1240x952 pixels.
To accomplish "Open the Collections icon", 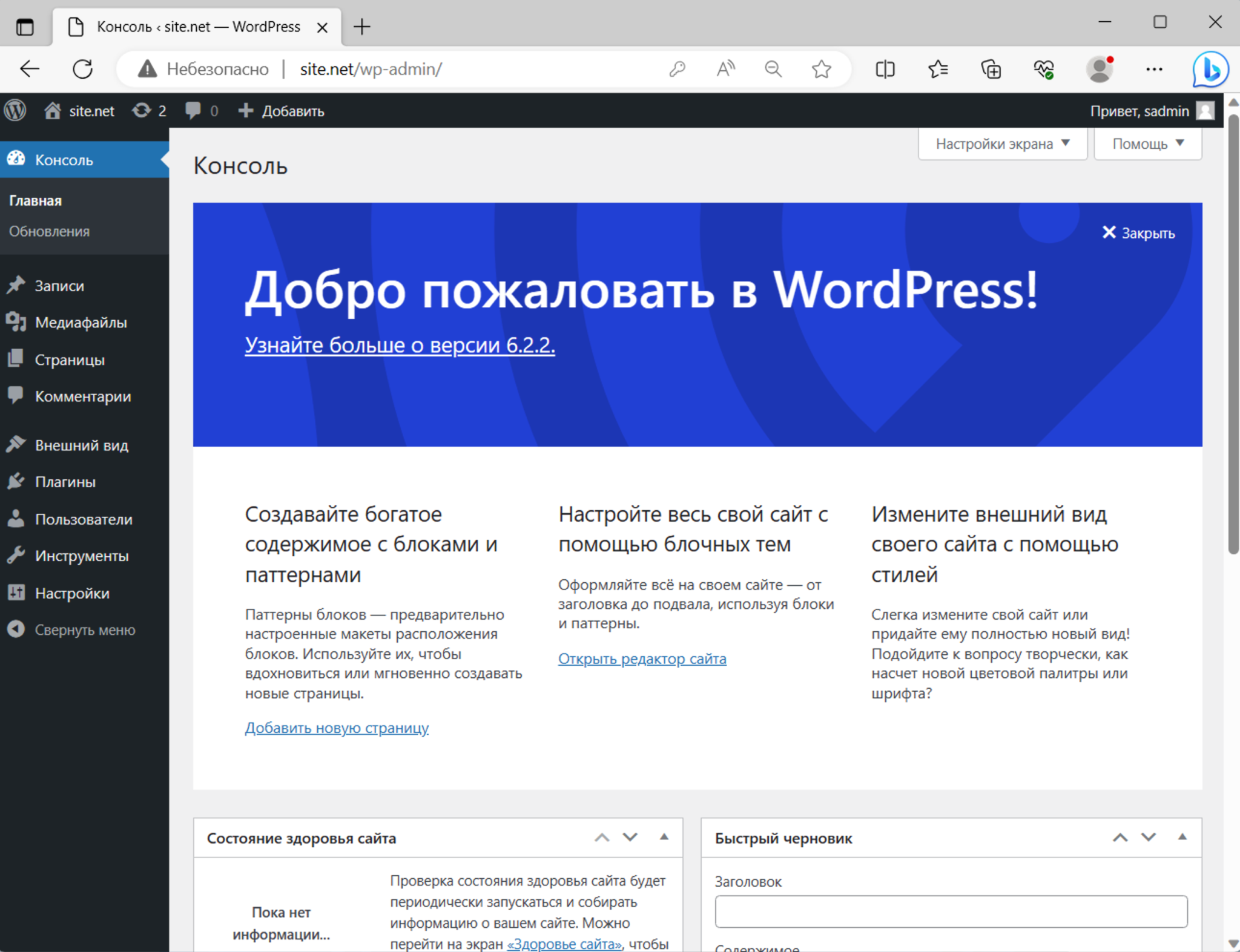I will tap(991, 69).
